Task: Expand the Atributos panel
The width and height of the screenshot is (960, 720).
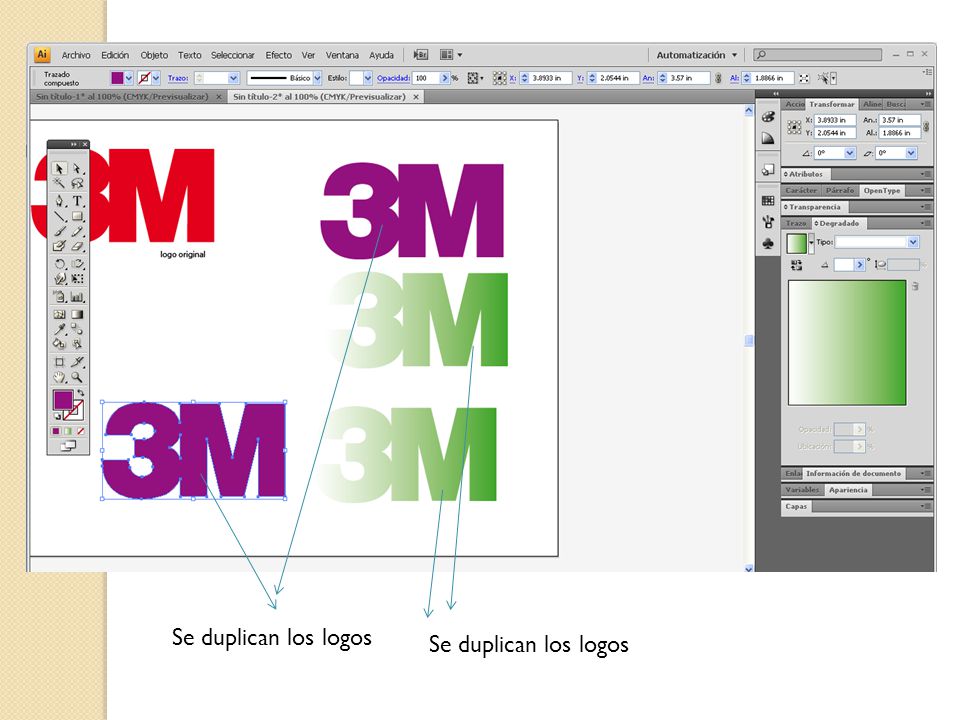Action: [805, 174]
